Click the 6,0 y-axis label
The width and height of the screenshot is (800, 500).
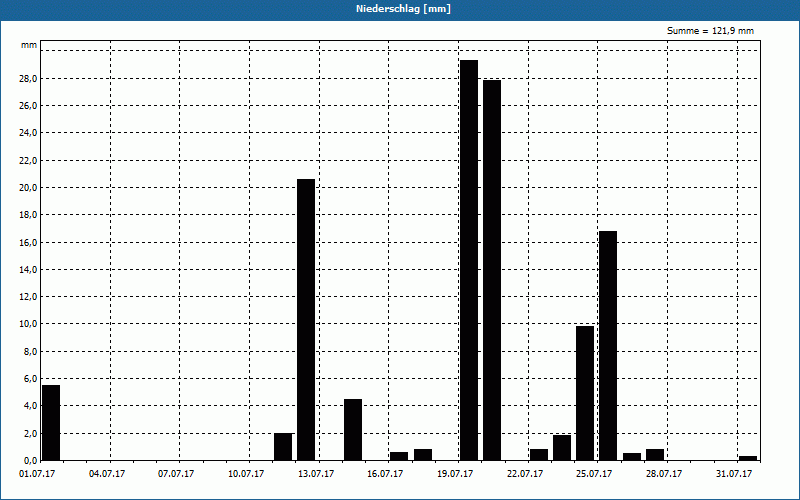[30, 379]
